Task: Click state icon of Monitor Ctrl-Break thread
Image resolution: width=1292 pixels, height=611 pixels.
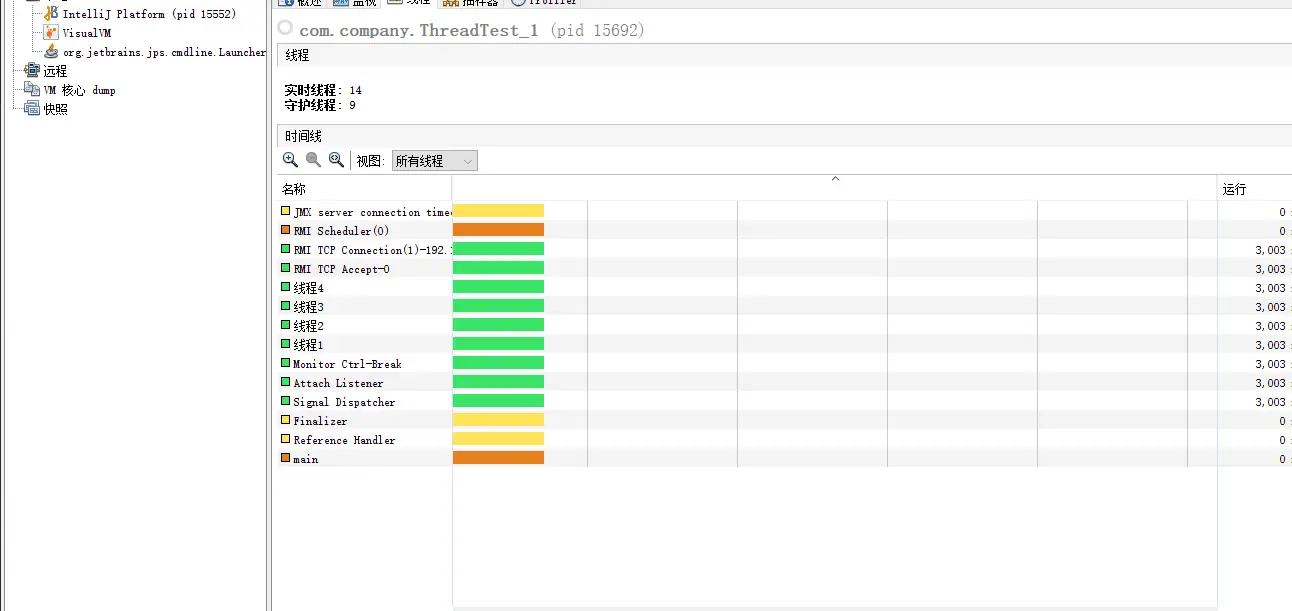Action: click(x=286, y=363)
